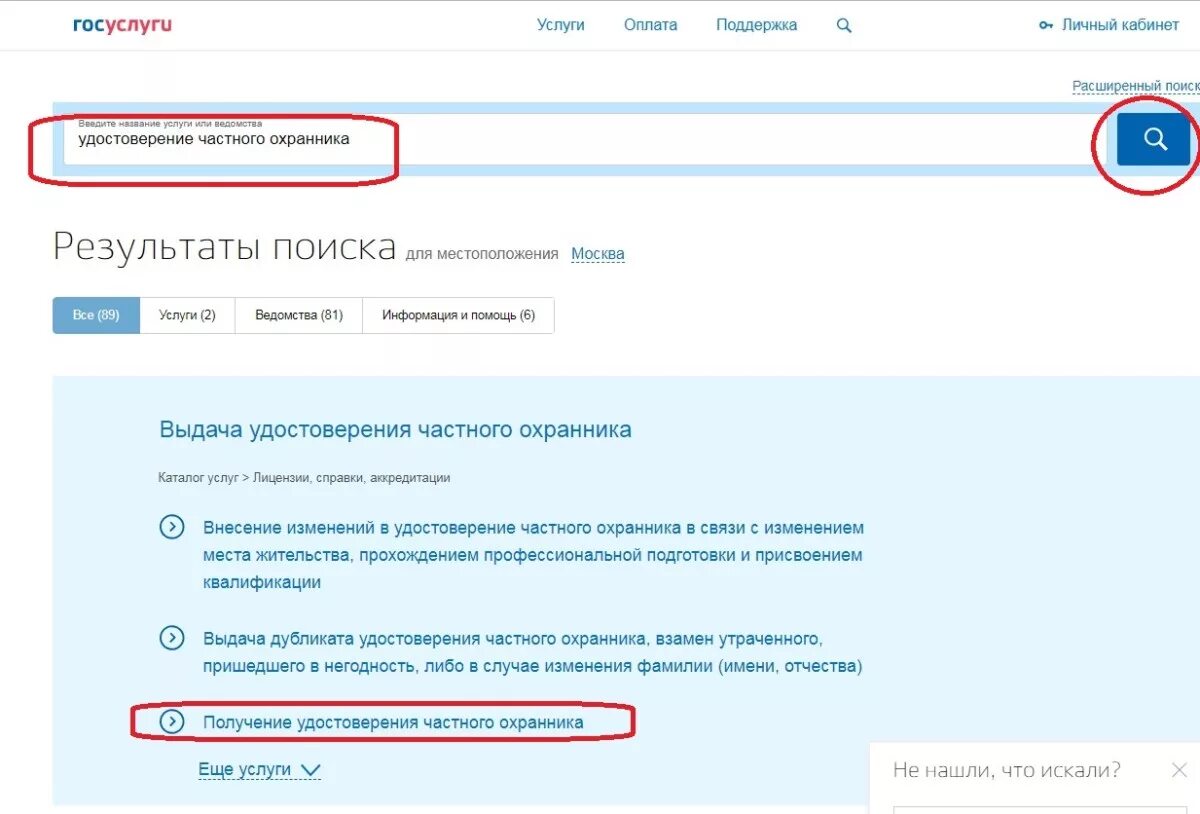Image resolution: width=1200 pixels, height=814 pixels.
Task: Open Выдача дубликата удостоверения частного охранника
Action: coord(532,652)
